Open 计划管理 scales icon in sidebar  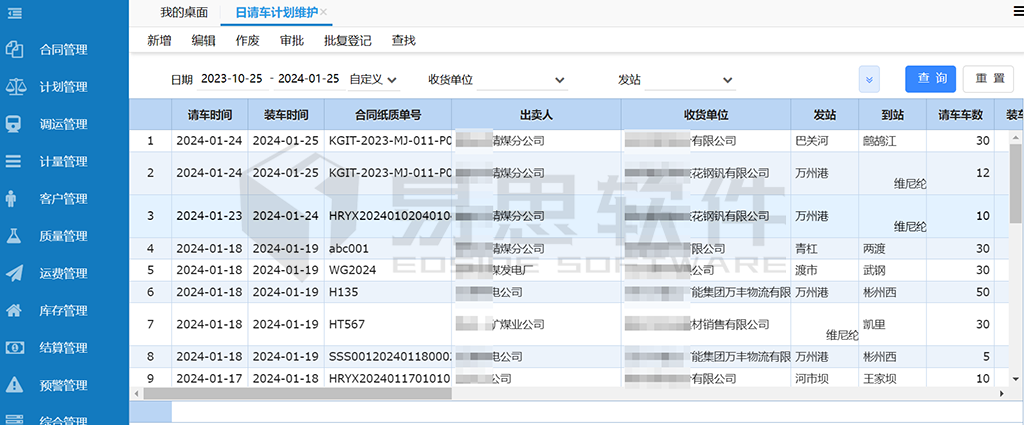[15, 87]
